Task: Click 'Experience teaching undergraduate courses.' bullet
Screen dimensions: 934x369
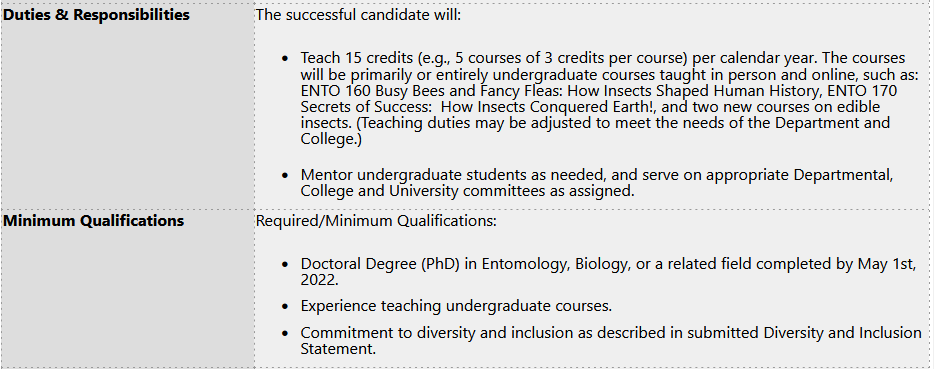Action: [x=456, y=306]
